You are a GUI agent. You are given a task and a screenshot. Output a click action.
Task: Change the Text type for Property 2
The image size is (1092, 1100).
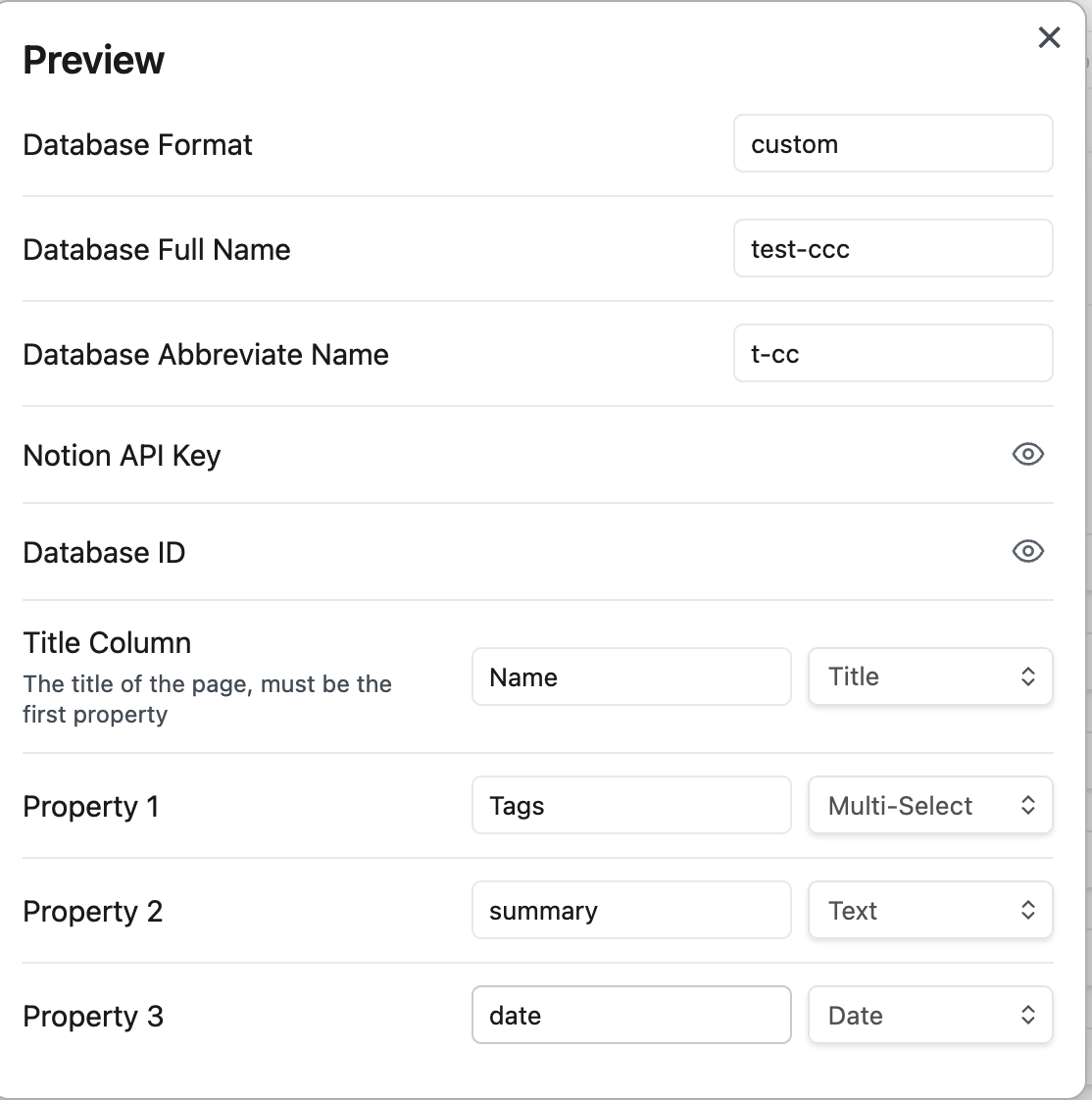(930, 910)
